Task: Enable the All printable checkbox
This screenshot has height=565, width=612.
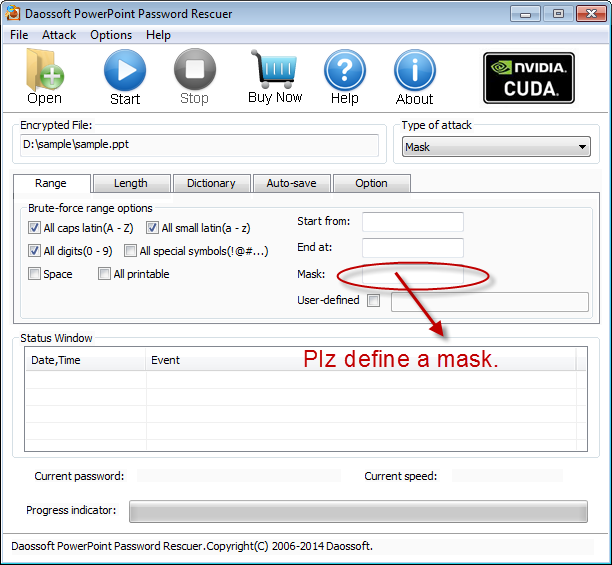Action: coord(104,274)
